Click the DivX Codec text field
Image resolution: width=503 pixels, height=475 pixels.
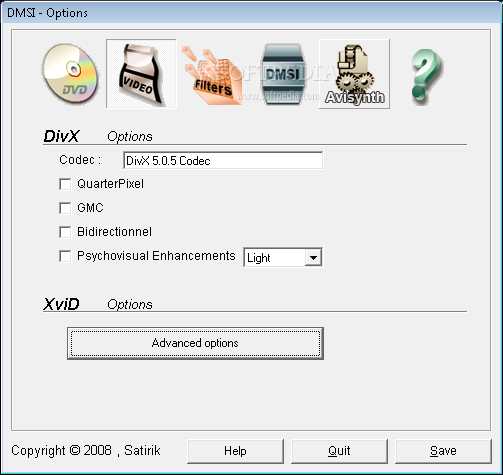click(223, 161)
